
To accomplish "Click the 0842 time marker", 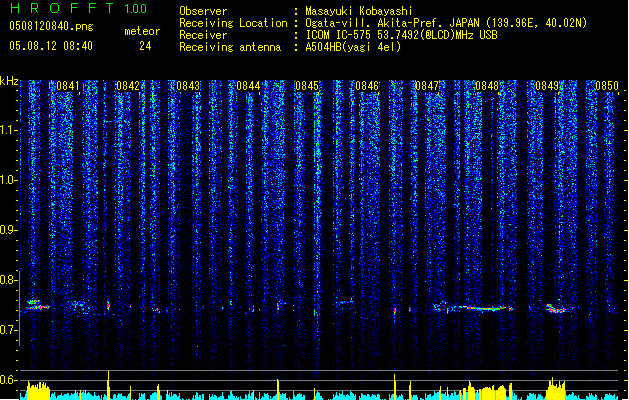I will (x=128, y=86).
